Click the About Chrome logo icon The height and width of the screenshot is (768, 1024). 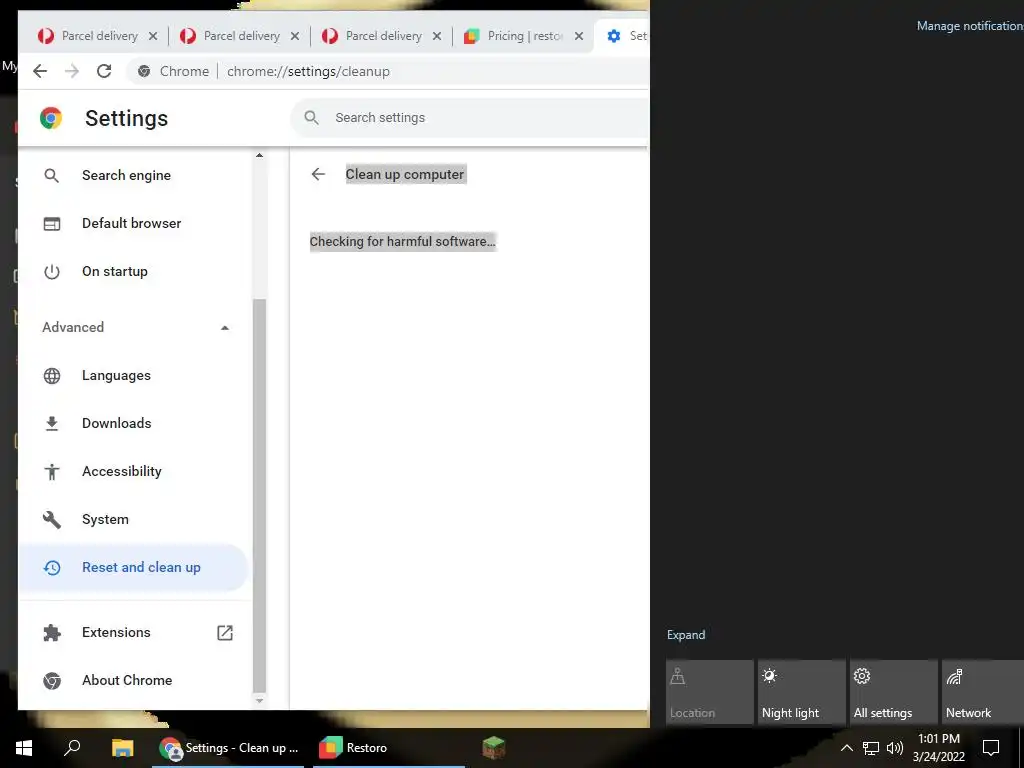pos(52,680)
